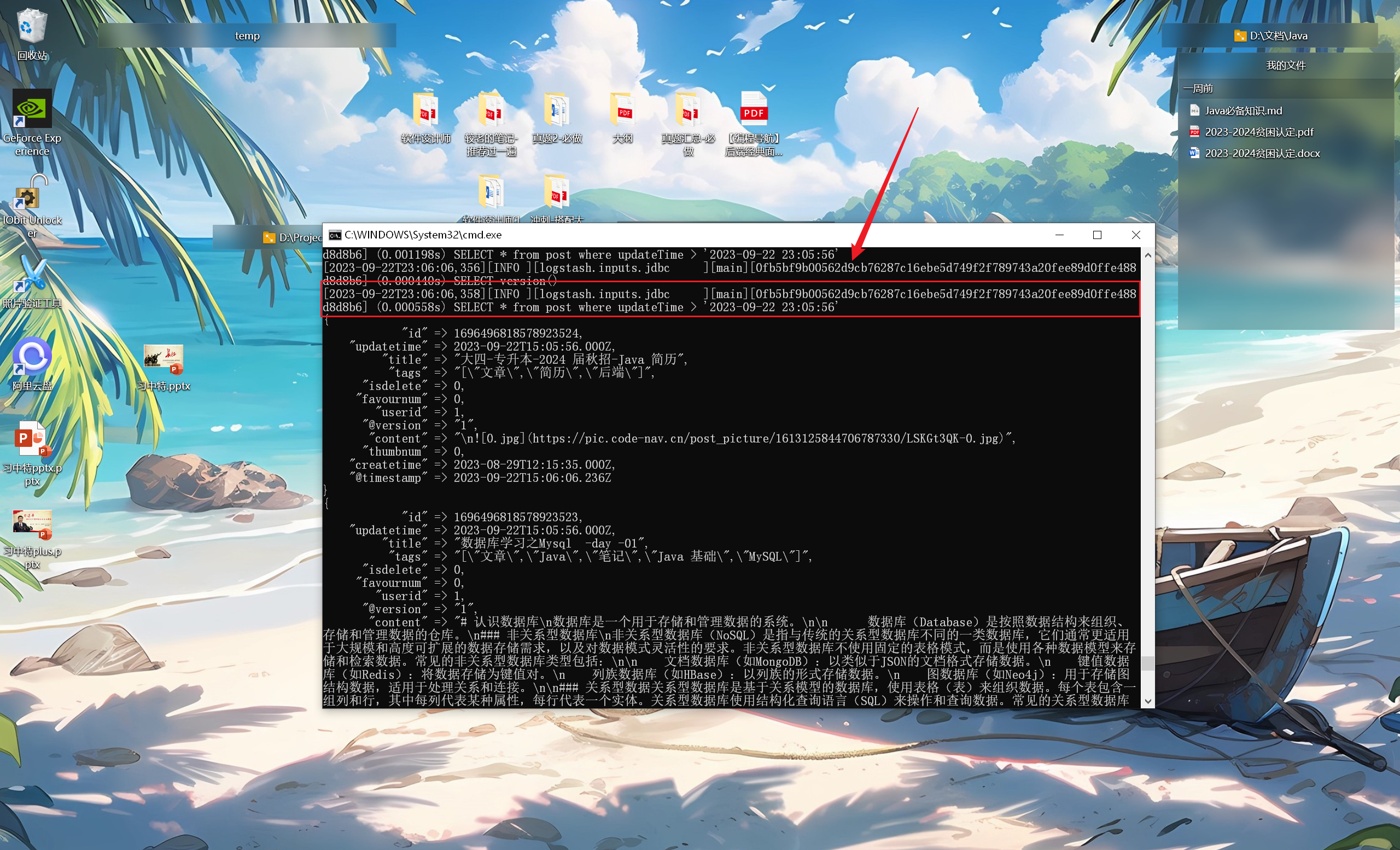Click the Word icon of 2023-2024贫困认定.docx
Image resolution: width=1400 pixels, height=850 pixels.
pos(1194,153)
